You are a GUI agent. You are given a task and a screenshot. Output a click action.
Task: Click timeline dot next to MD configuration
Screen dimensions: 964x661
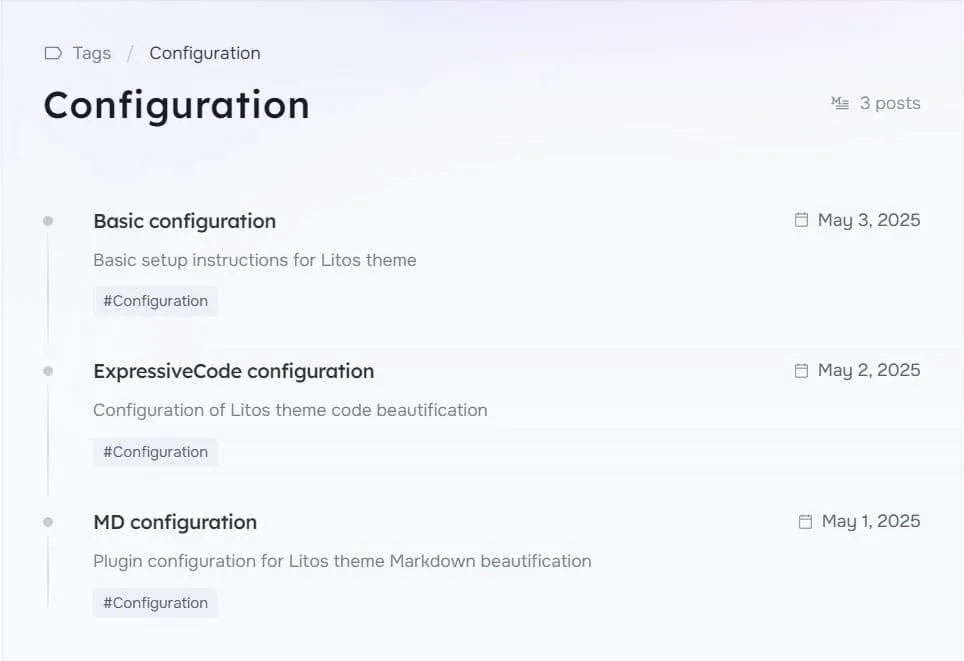coord(48,522)
